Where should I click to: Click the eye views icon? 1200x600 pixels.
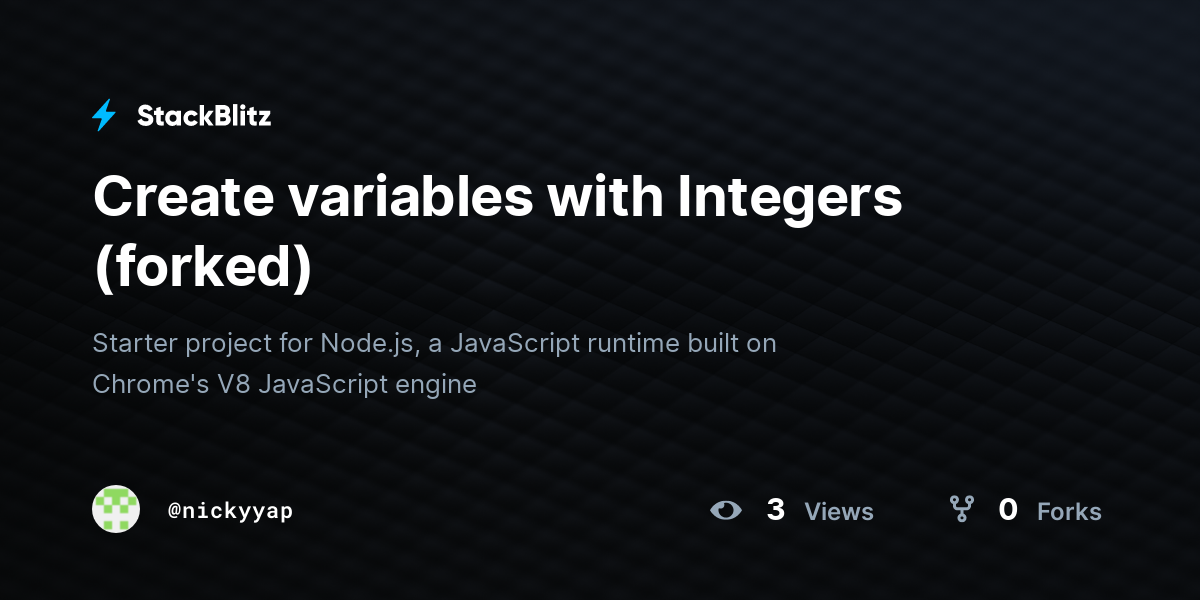pyautogui.click(x=726, y=510)
